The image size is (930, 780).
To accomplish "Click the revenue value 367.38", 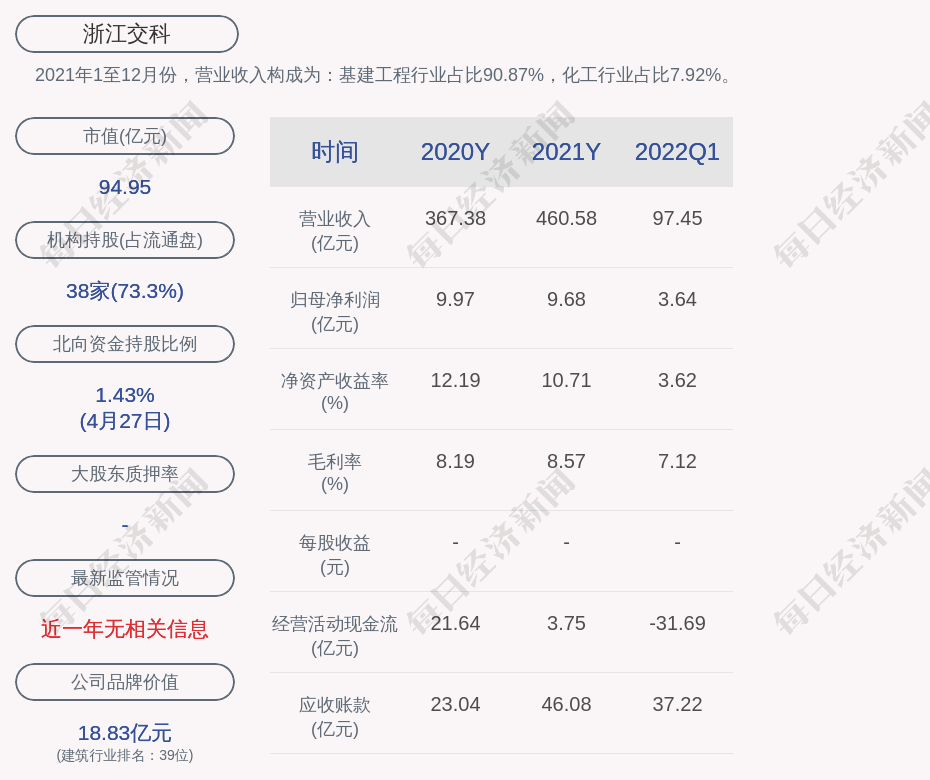I will pyautogui.click(x=455, y=218).
